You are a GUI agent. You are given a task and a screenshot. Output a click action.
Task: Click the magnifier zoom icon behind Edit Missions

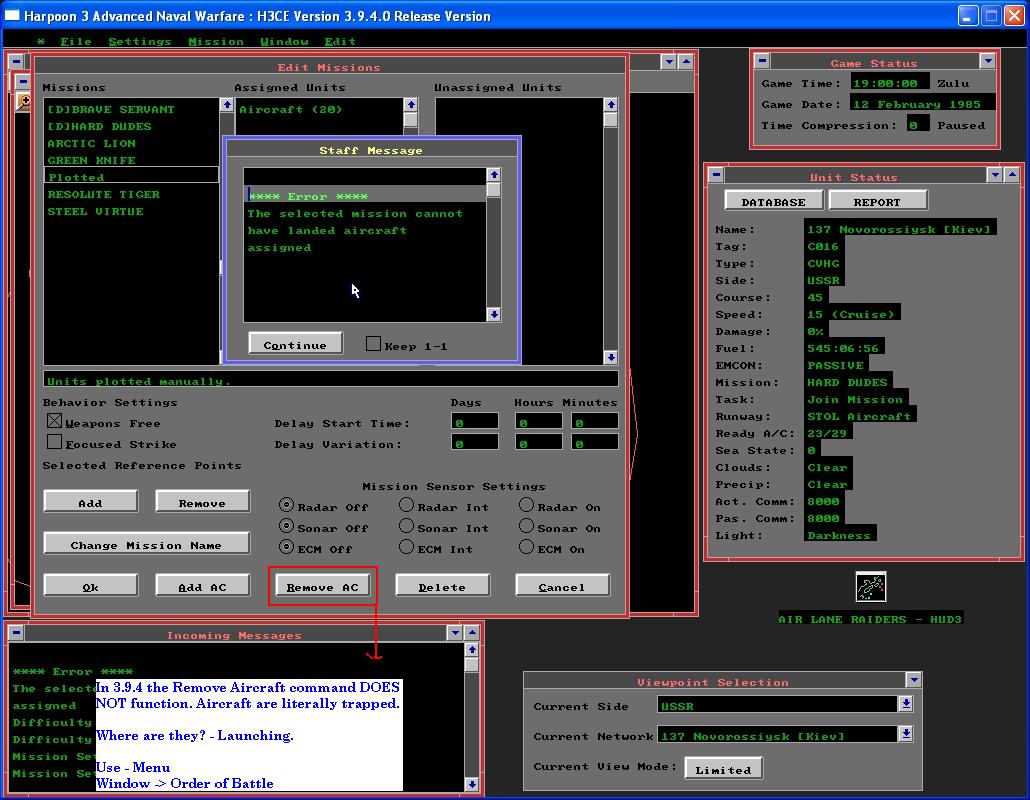click(24, 101)
